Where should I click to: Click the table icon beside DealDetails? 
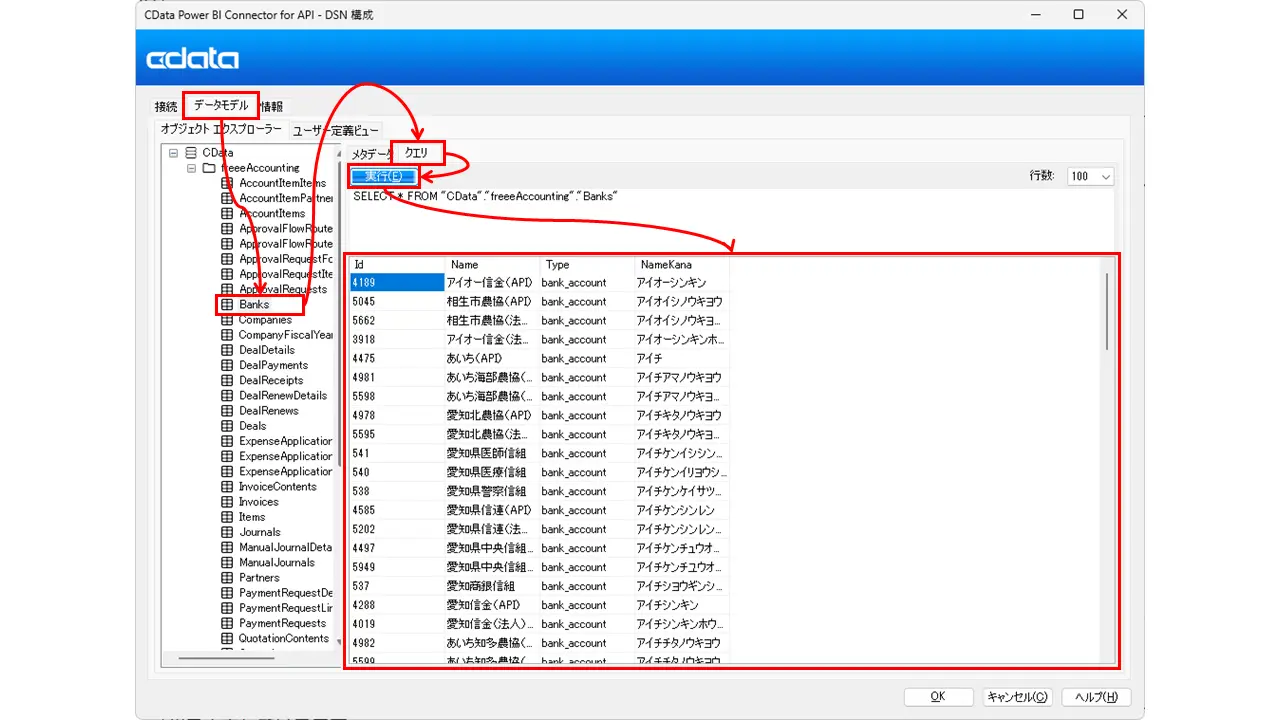point(227,350)
